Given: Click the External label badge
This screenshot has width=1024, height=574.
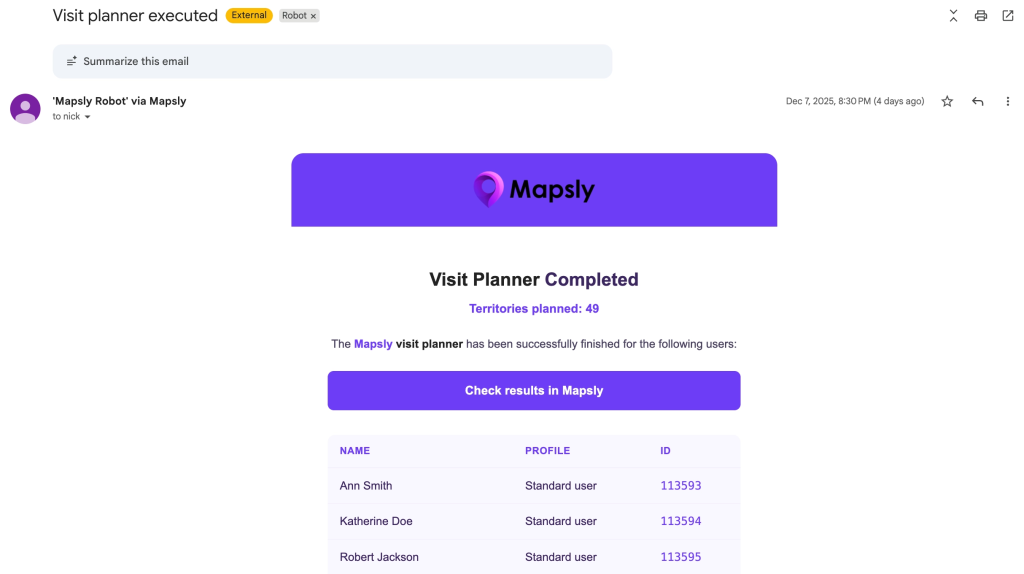Looking at the screenshot, I should (249, 16).
